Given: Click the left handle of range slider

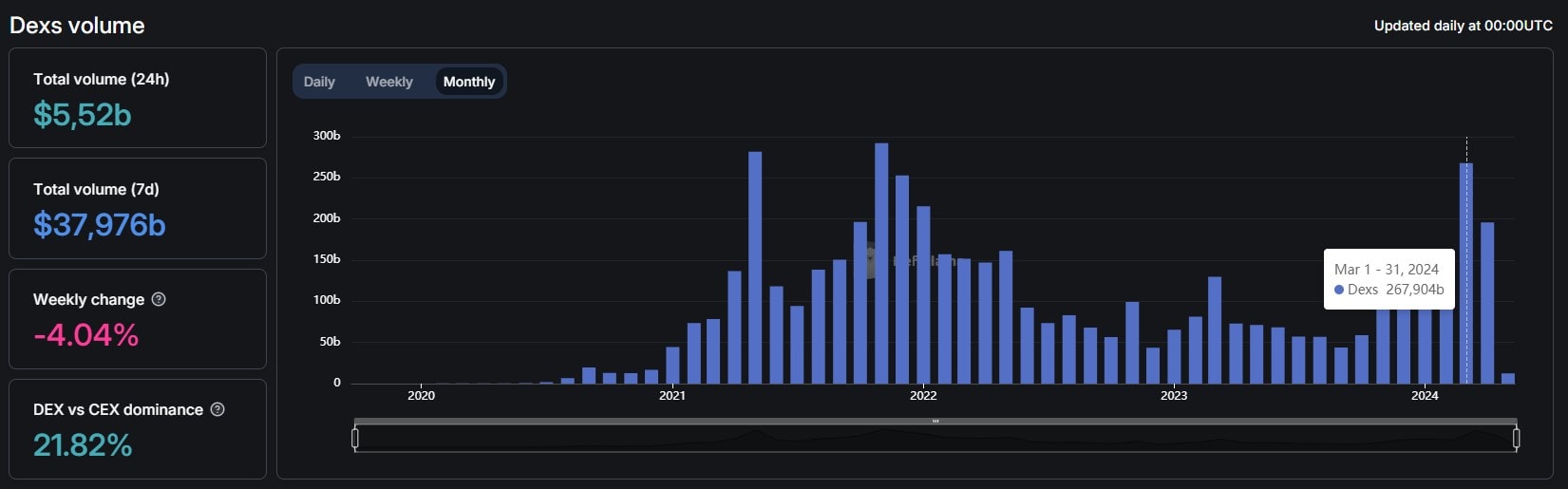Looking at the screenshot, I should (x=355, y=438).
